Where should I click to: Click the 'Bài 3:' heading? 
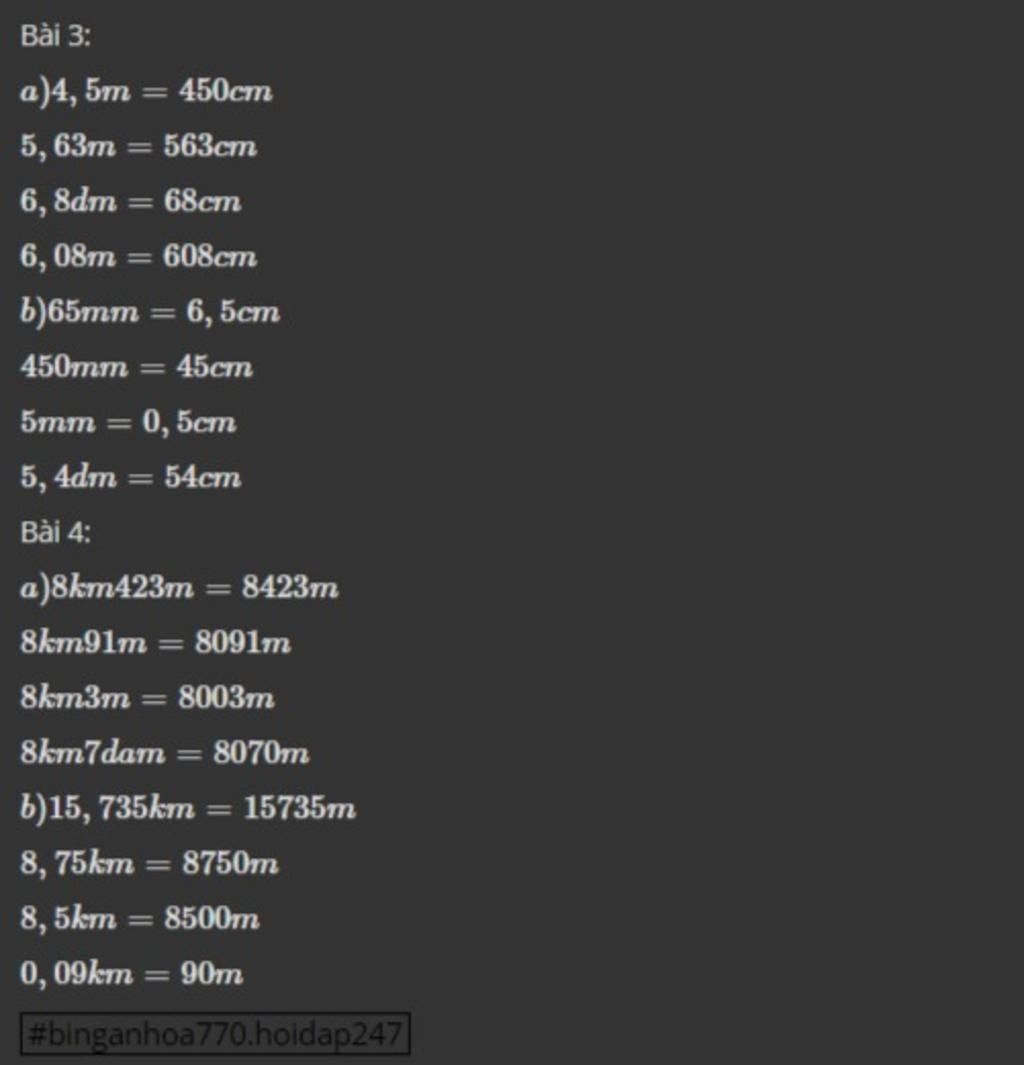point(55,35)
